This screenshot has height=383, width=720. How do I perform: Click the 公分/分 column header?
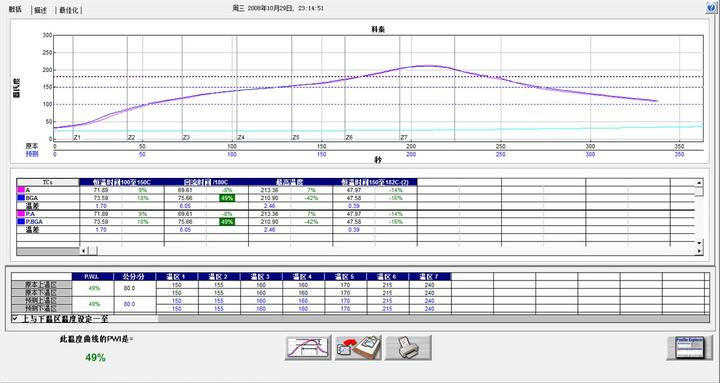[135, 276]
